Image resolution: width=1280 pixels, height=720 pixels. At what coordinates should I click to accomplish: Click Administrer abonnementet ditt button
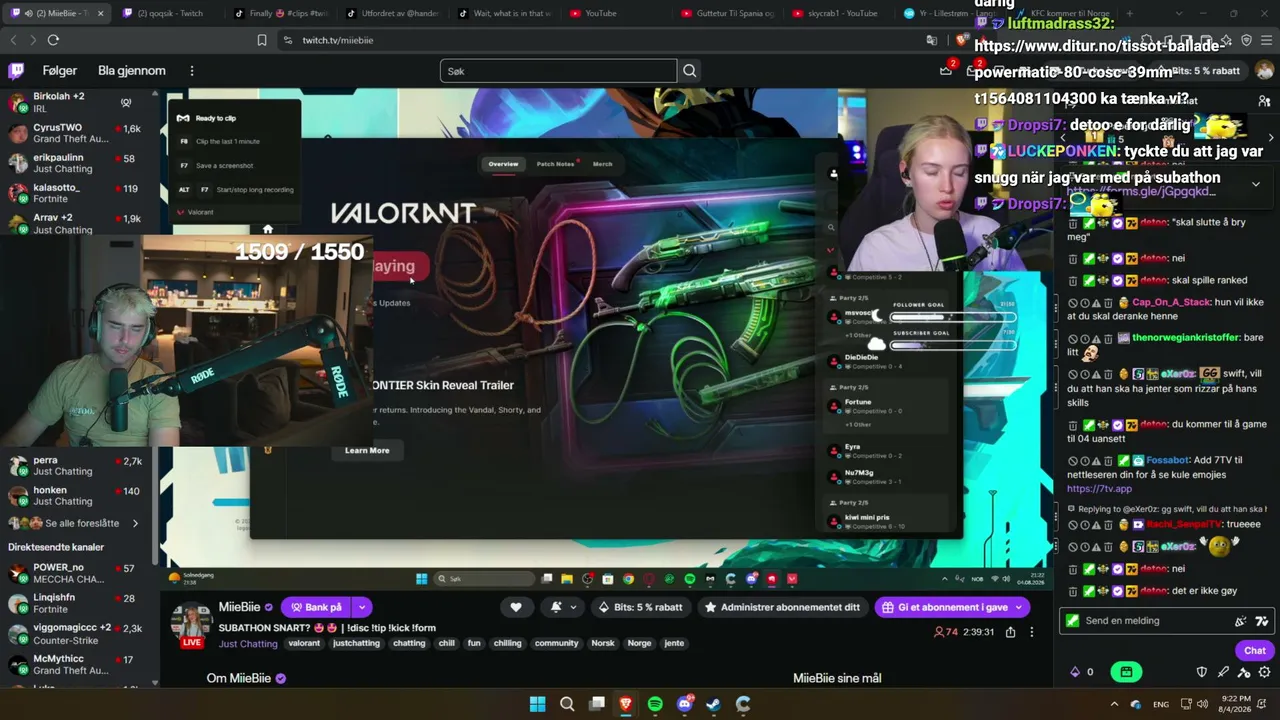(x=782, y=607)
